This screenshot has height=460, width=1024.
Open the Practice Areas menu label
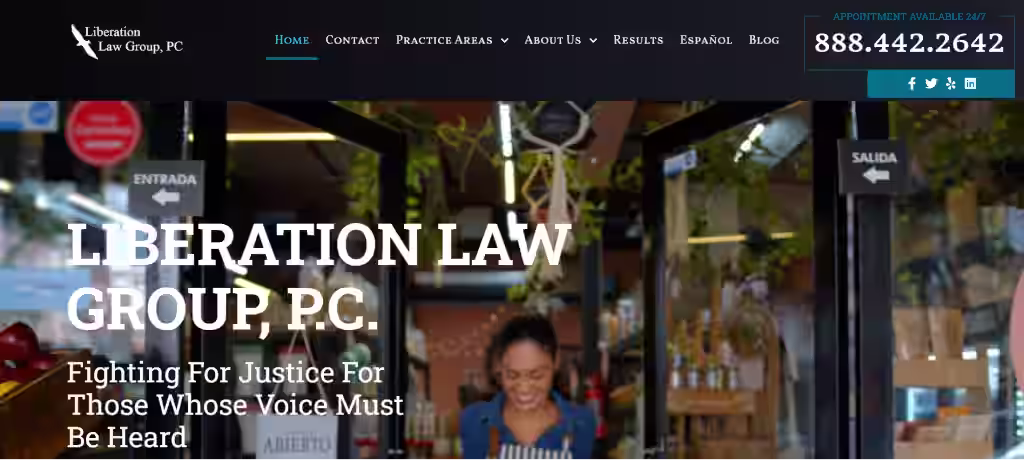444,40
